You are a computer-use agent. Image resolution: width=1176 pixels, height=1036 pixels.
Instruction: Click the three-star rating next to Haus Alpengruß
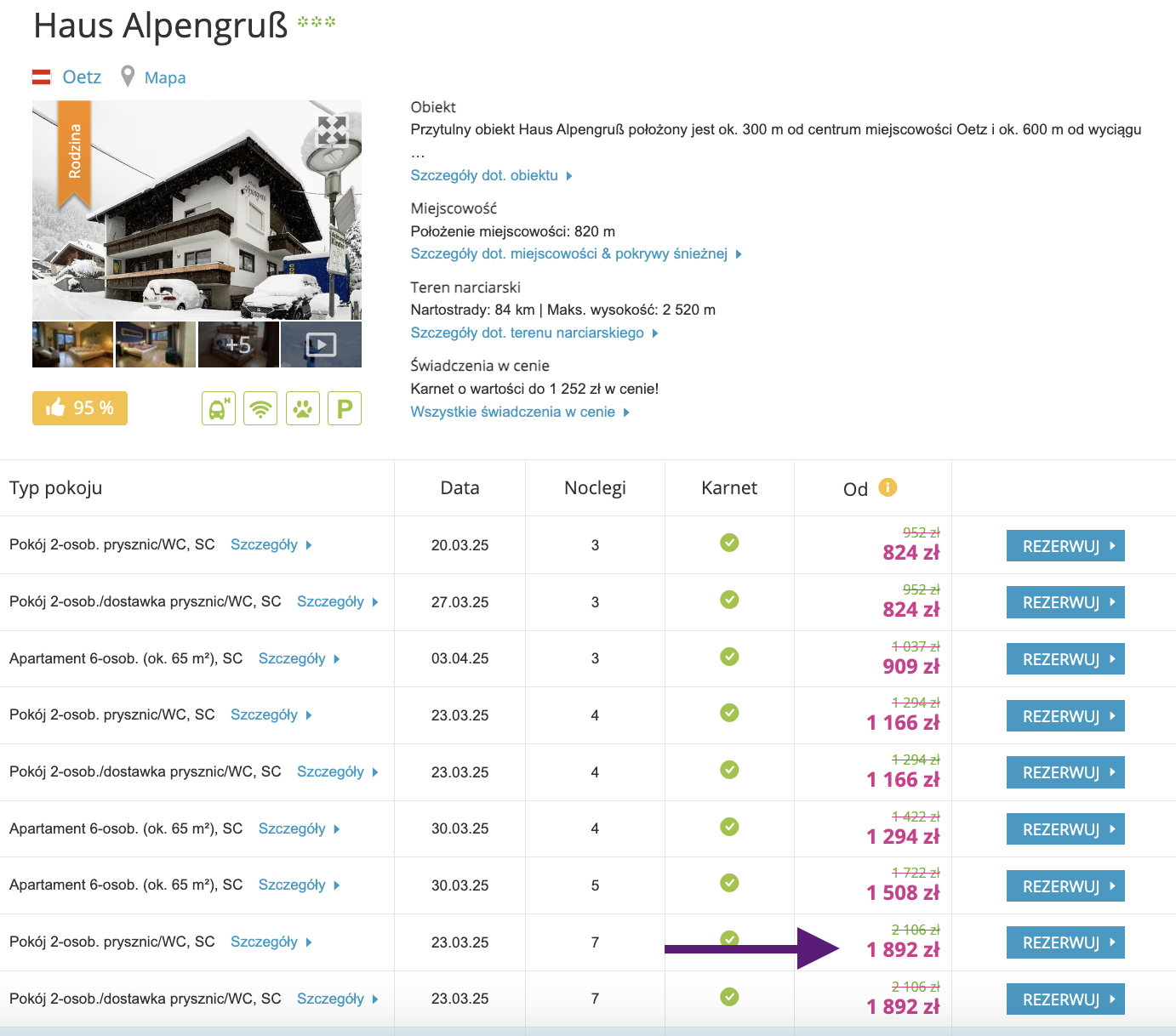coord(317,22)
